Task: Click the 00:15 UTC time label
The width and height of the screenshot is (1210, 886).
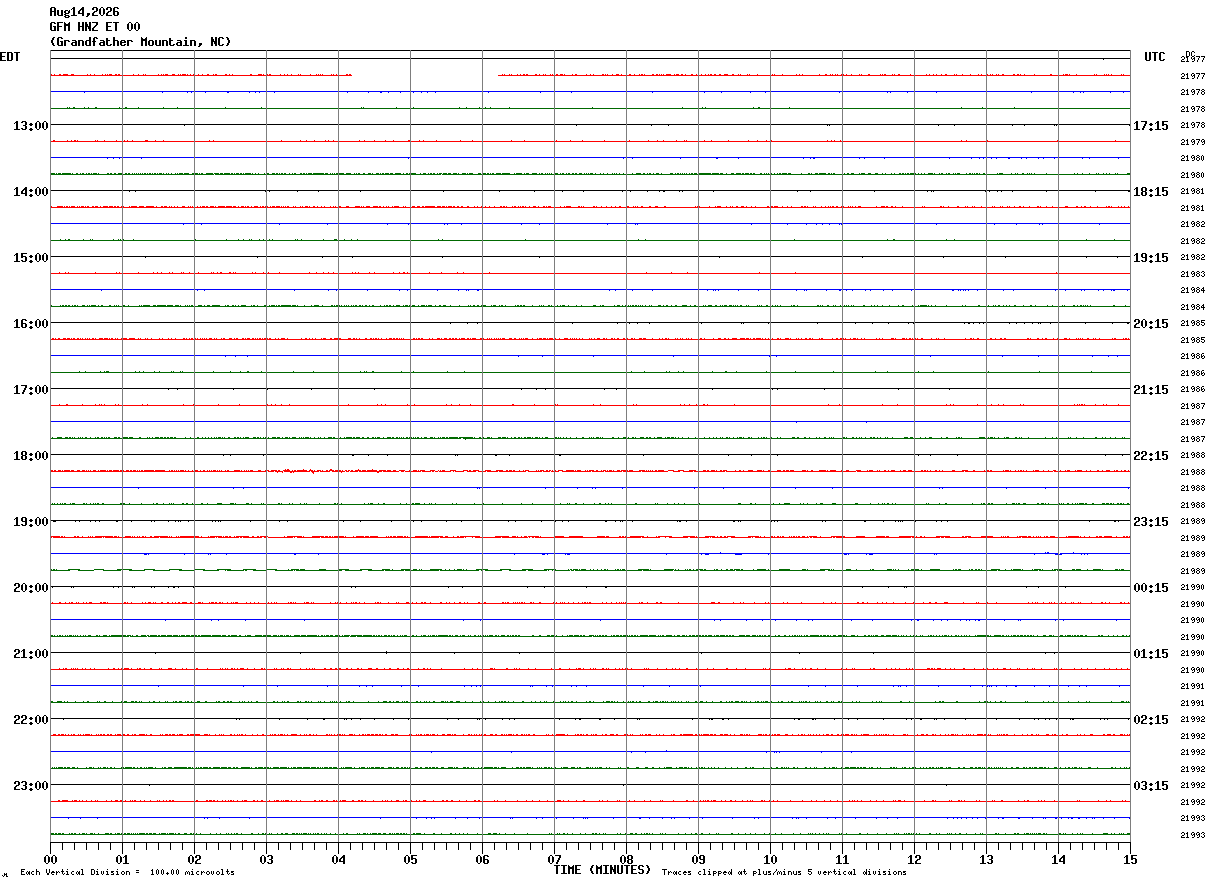Action: (x=1151, y=588)
